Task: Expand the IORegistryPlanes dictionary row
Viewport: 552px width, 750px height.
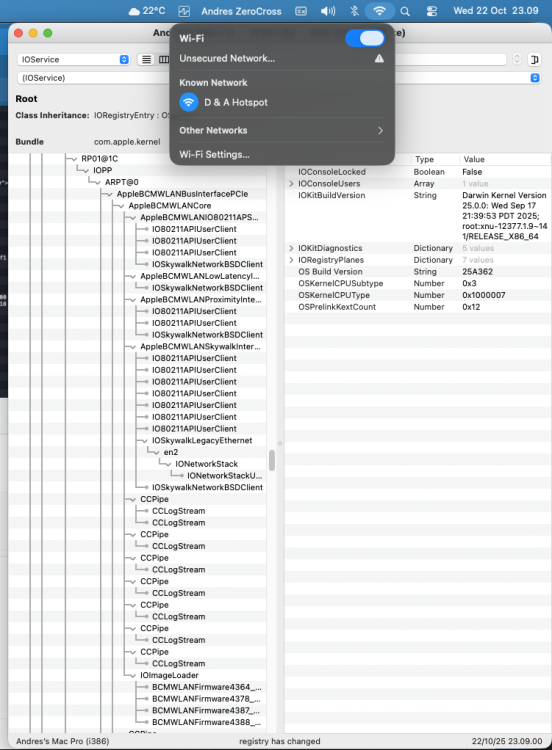Action: (291, 260)
